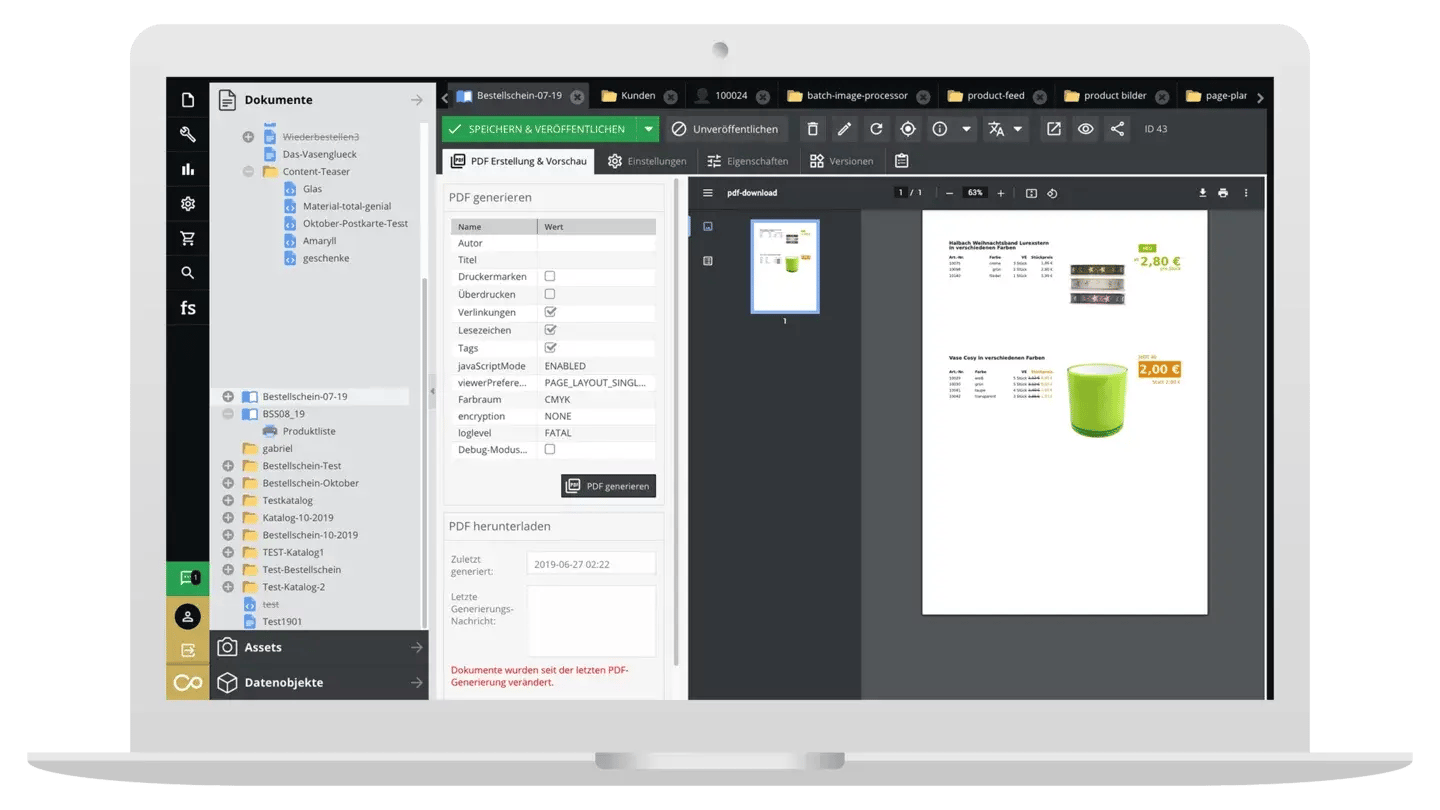Locate document in tree via crosshair icon
Image resolution: width=1440 pixels, height=810 pixels.
907,128
